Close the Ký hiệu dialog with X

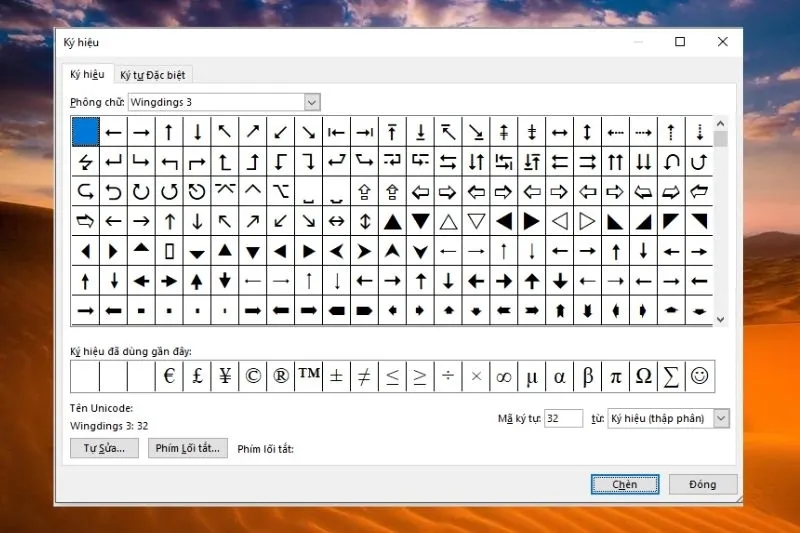722,42
